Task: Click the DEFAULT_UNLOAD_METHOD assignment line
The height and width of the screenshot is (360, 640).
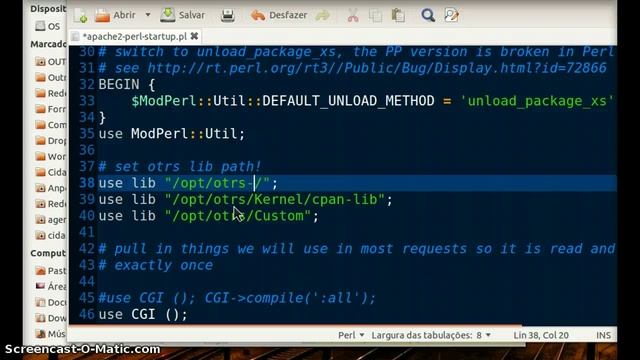Action: (x=372, y=101)
